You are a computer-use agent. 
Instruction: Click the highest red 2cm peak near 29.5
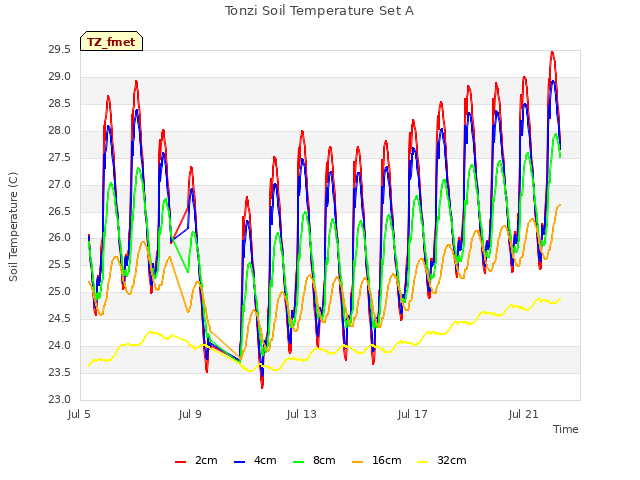[552, 52]
